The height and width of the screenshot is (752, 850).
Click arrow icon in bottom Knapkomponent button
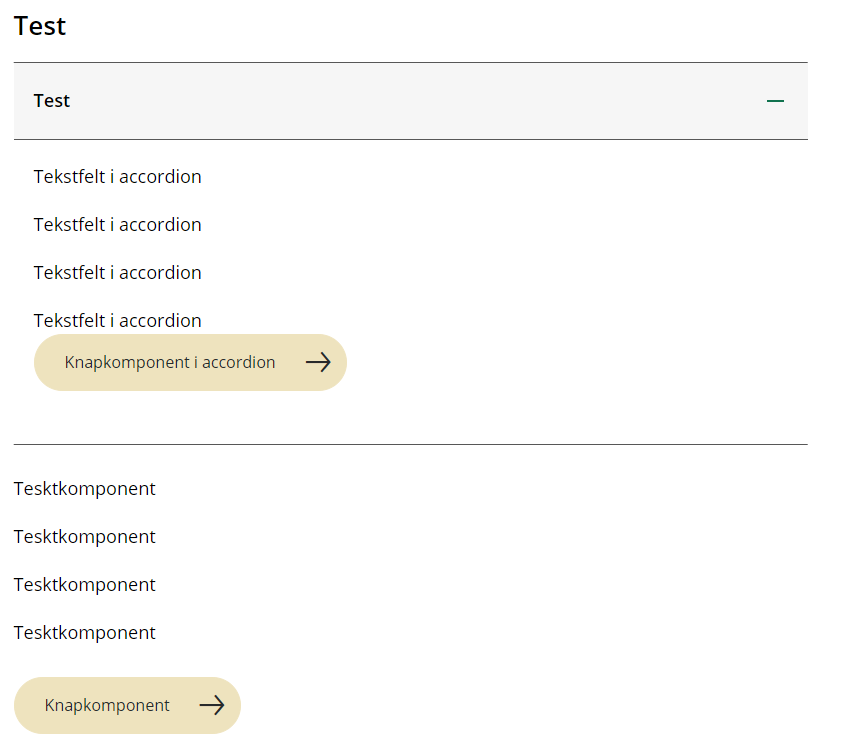coord(212,705)
